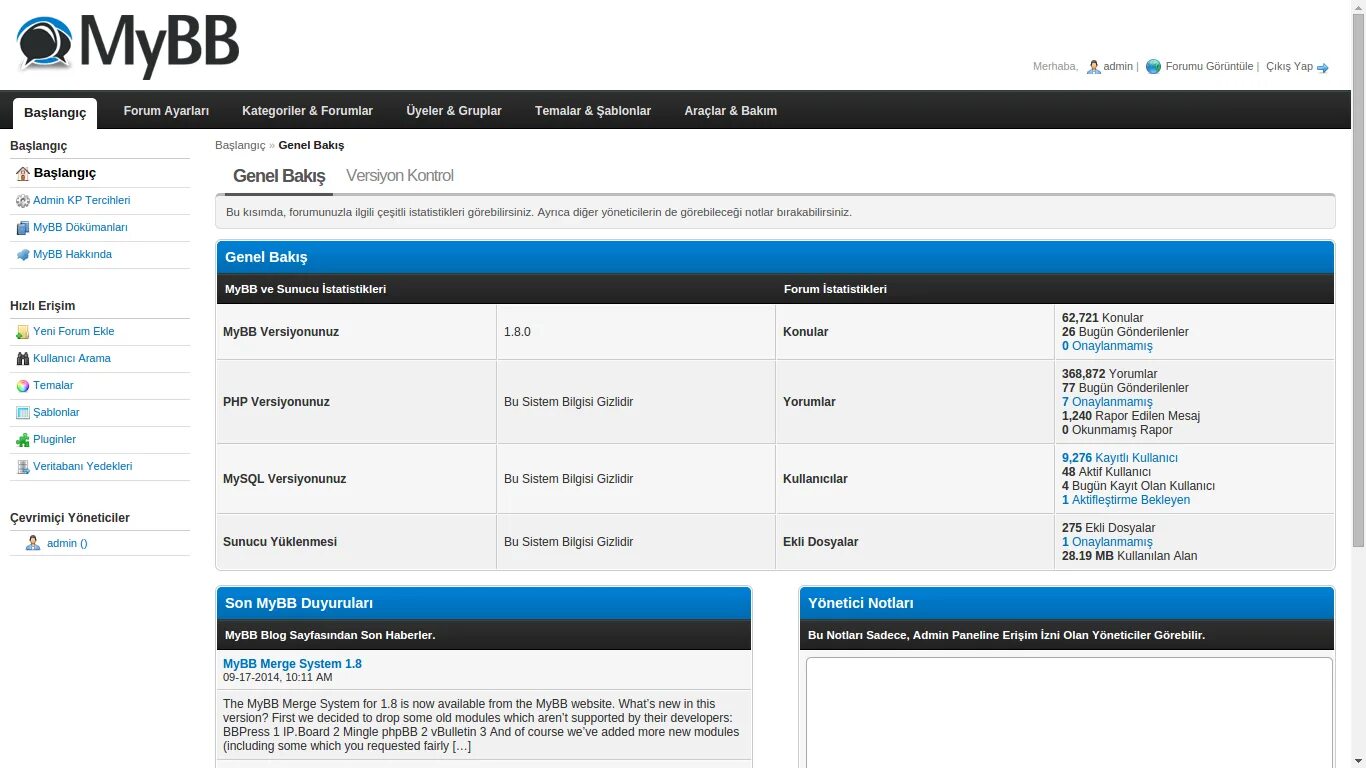The width and height of the screenshot is (1366, 768).
Task: Click the gear icon for Admin KP Tercihleri
Action: (x=23, y=200)
